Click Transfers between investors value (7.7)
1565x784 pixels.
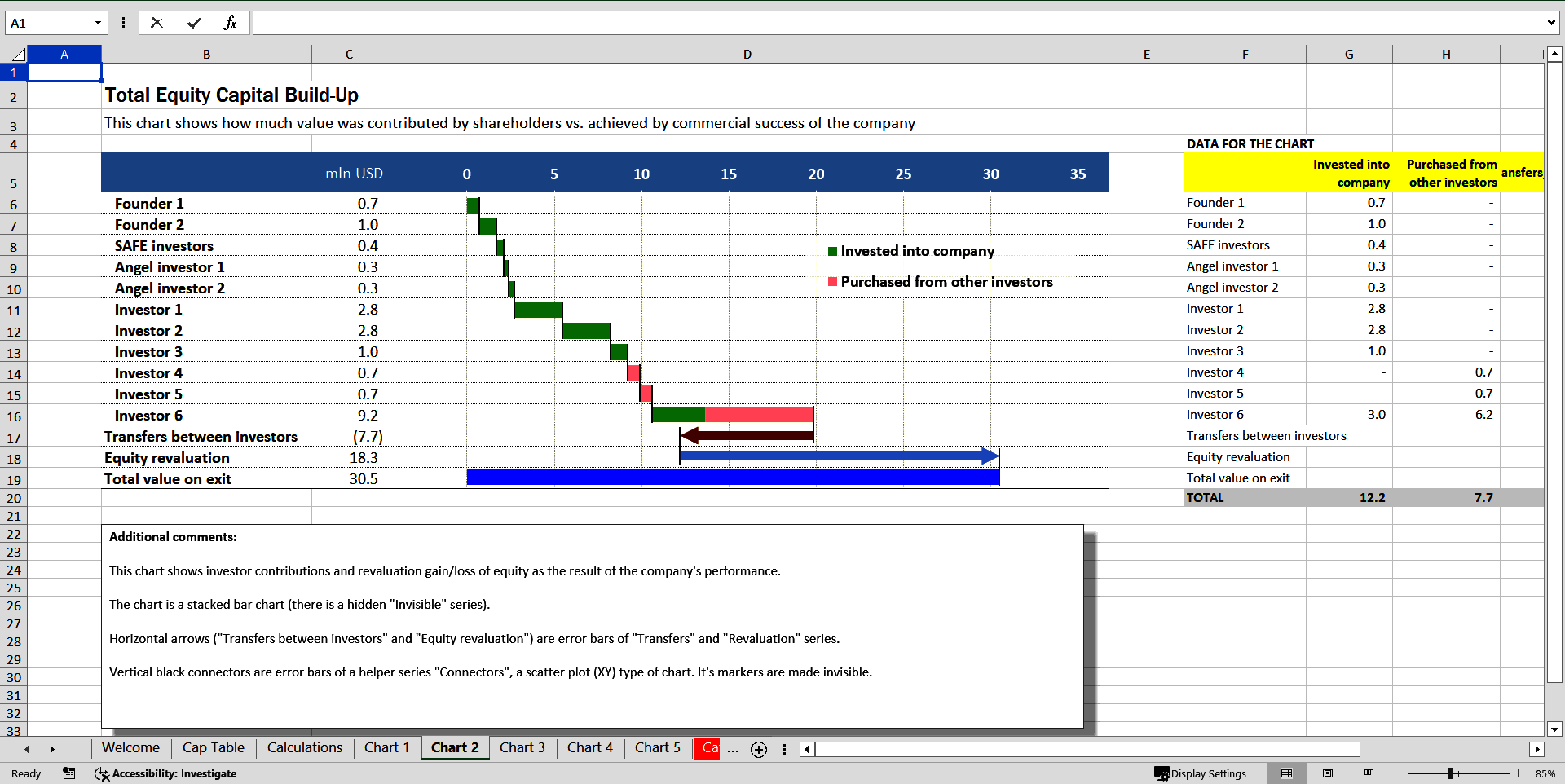tap(368, 437)
